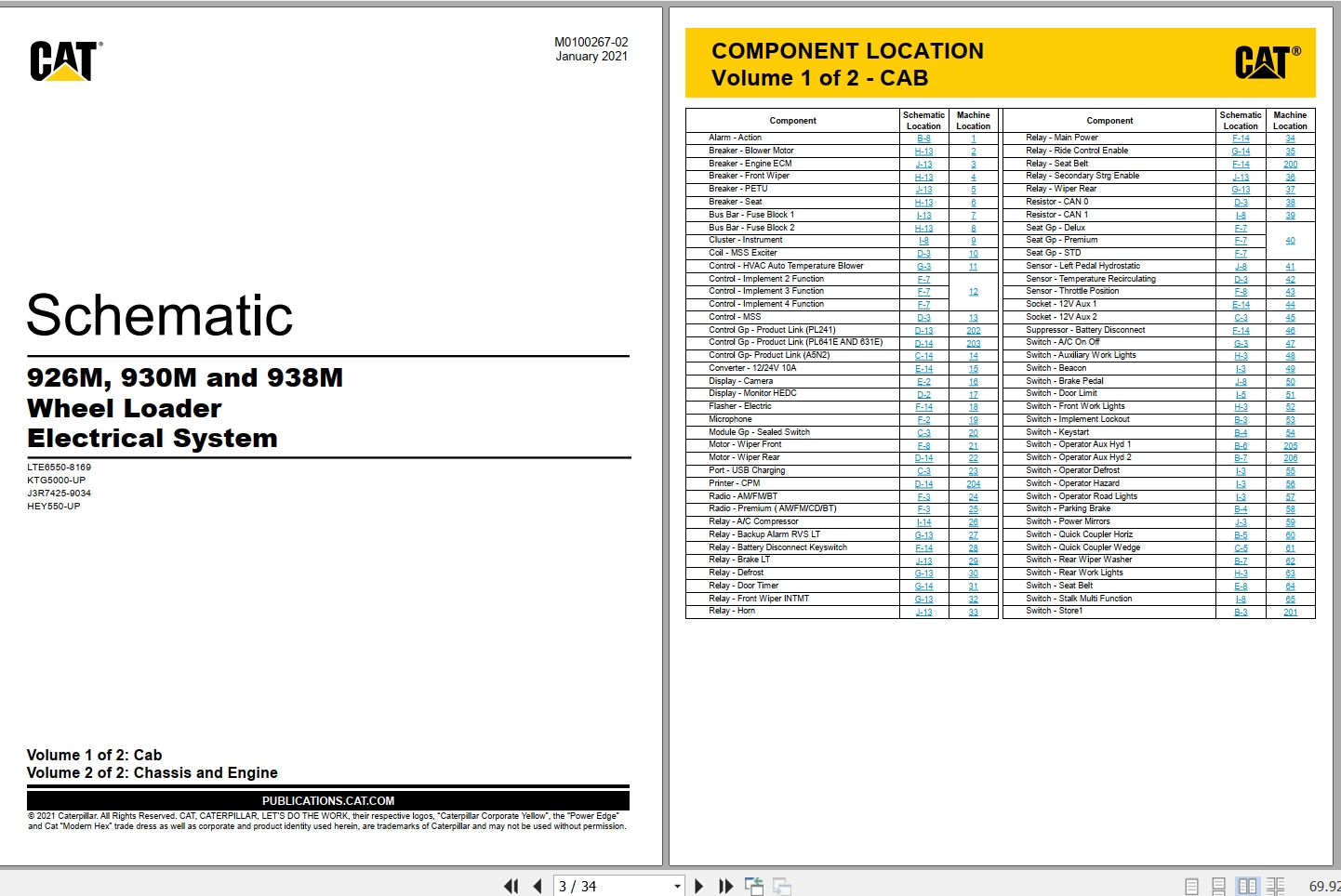Open machine location 12 for Implement controls
1341x896 pixels.
[974, 292]
